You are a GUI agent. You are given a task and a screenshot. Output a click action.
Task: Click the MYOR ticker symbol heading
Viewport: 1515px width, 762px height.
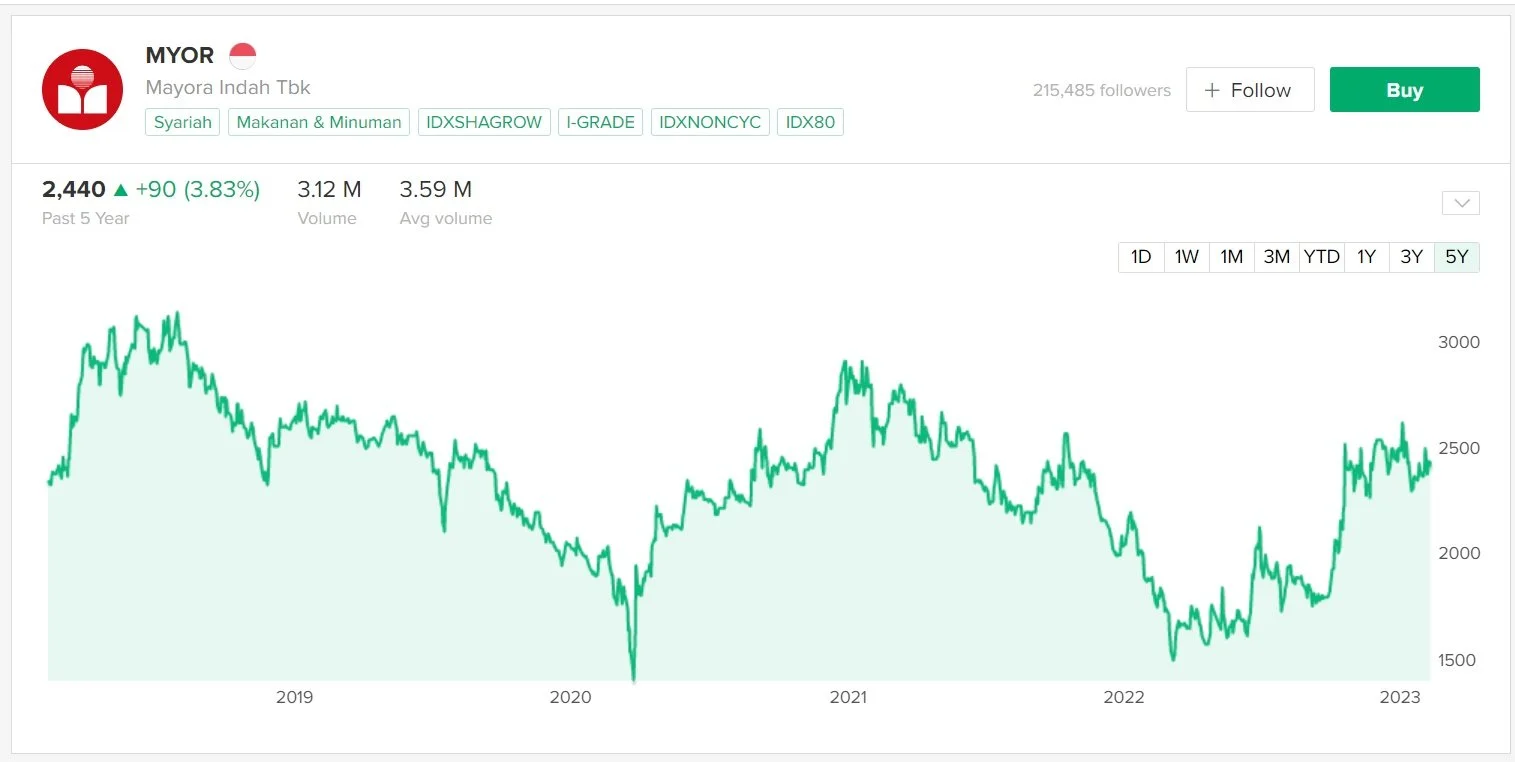180,56
